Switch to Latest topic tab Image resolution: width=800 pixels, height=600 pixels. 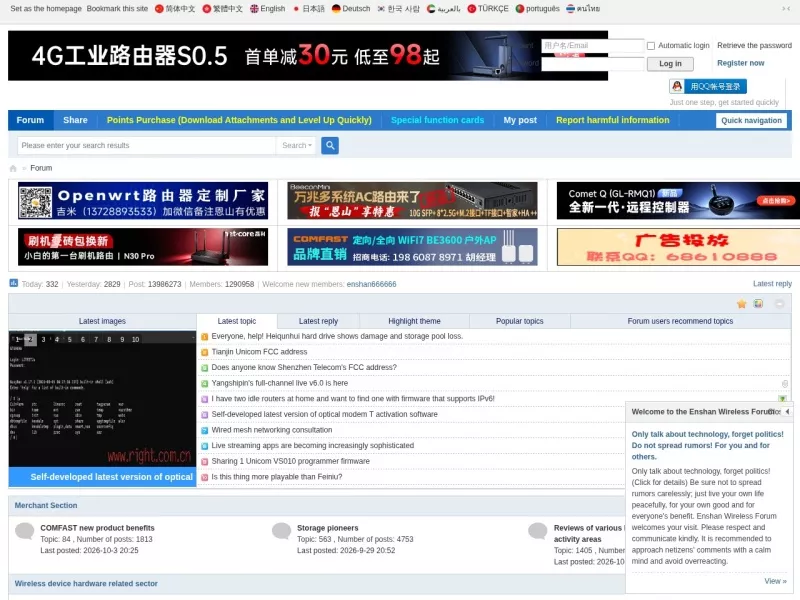(x=237, y=321)
